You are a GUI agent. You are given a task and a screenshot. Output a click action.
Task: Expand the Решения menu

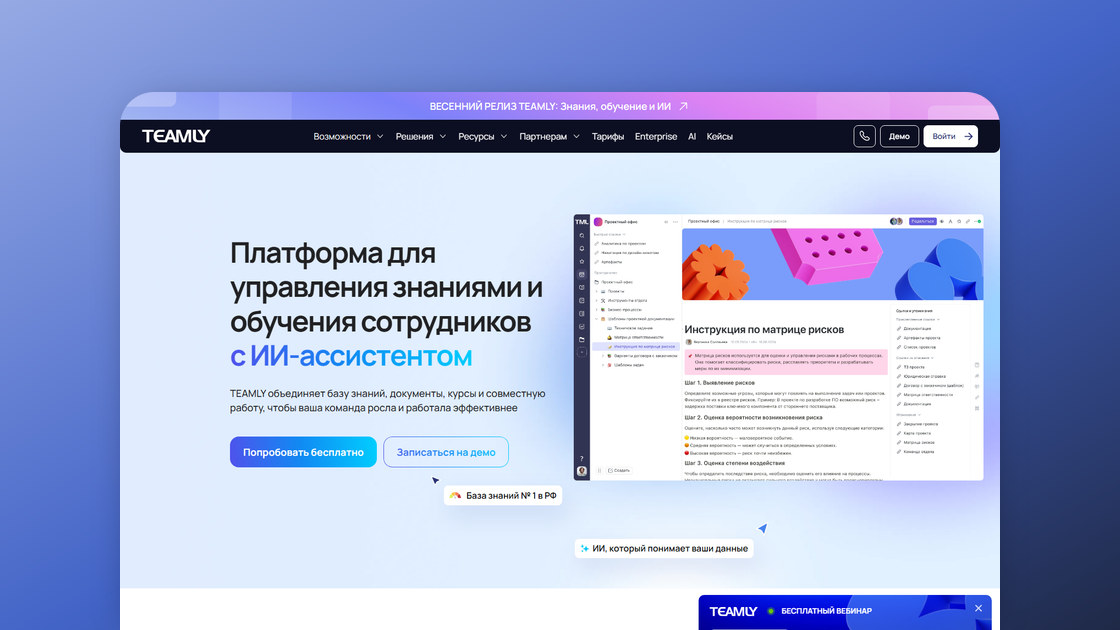[421, 136]
